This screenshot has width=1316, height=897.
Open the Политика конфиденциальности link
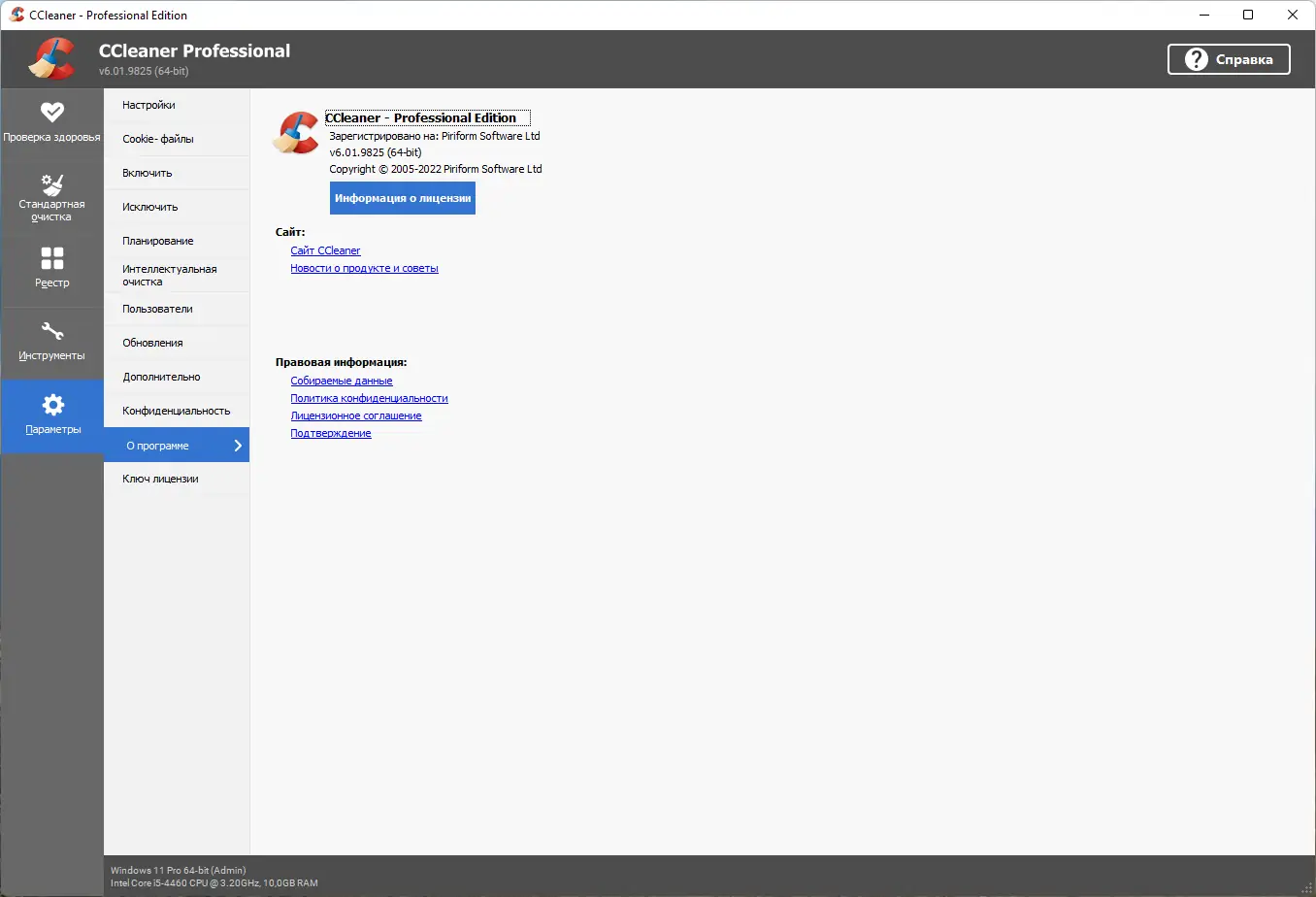369,398
